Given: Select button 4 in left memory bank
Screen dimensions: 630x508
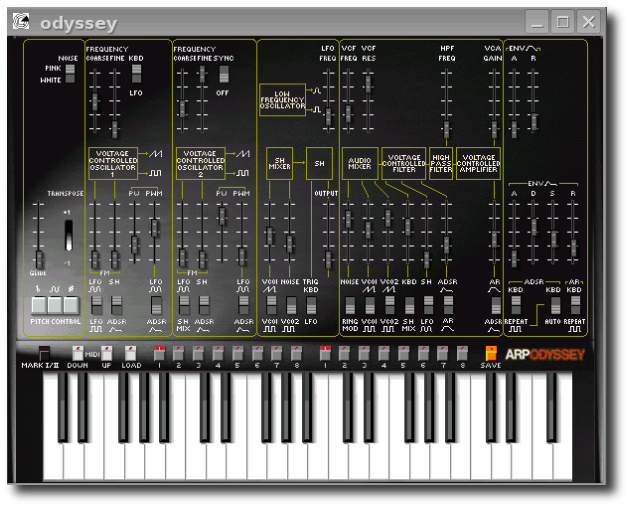Looking at the screenshot, I should point(218,353).
